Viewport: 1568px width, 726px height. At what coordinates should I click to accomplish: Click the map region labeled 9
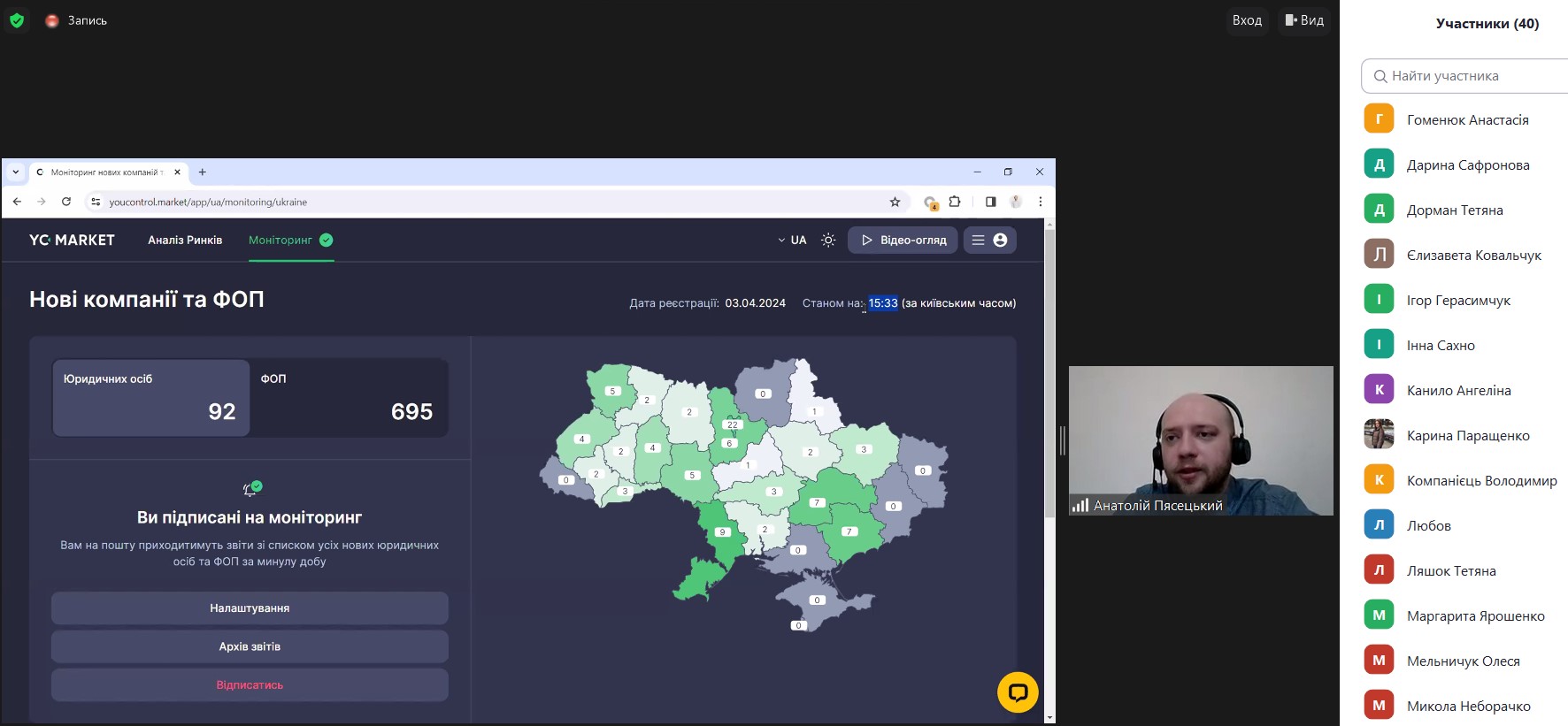click(x=722, y=531)
